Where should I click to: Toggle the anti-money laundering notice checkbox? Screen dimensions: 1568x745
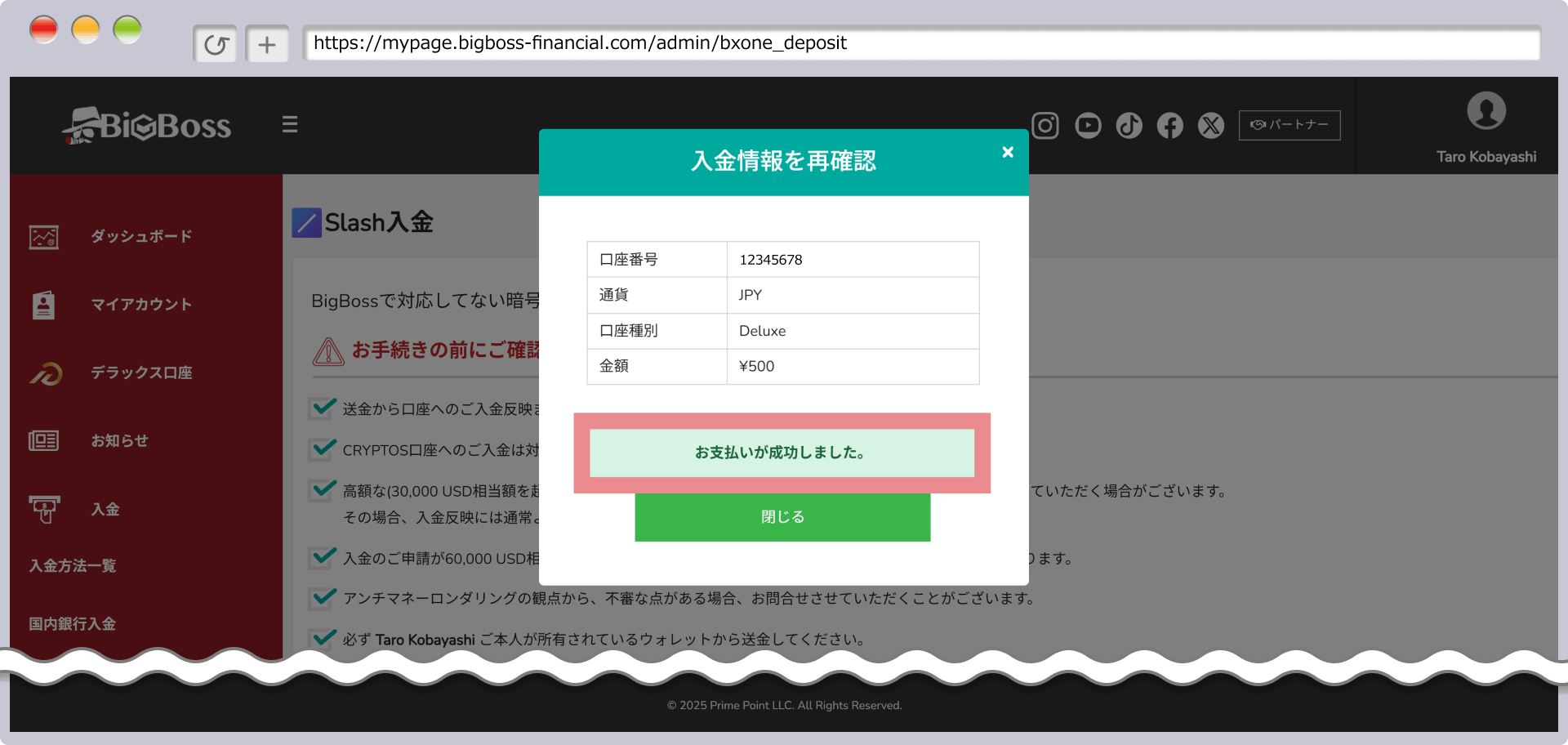click(x=323, y=597)
